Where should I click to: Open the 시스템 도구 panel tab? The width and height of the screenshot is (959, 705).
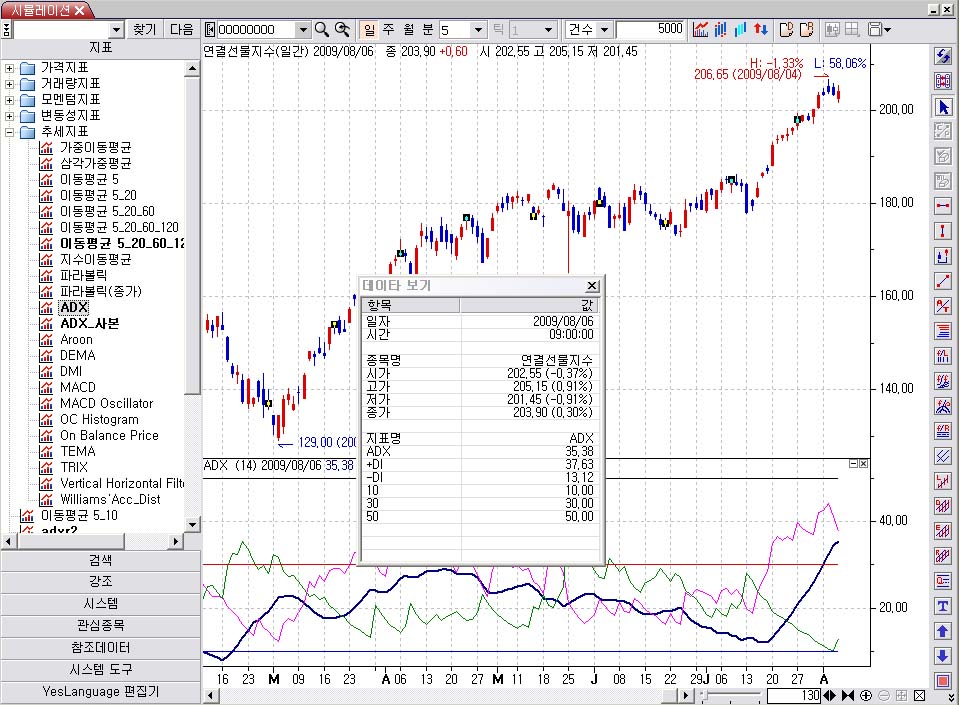[100, 669]
